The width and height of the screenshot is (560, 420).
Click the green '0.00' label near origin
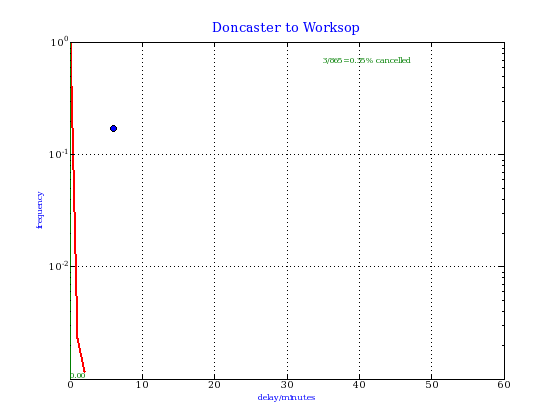(78, 375)
